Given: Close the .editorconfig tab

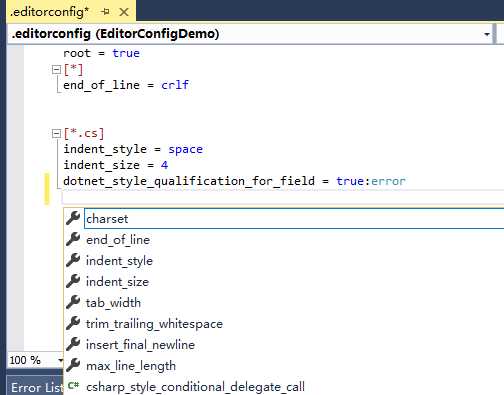Looking at the screenshot, I should (x=124, y=12).
